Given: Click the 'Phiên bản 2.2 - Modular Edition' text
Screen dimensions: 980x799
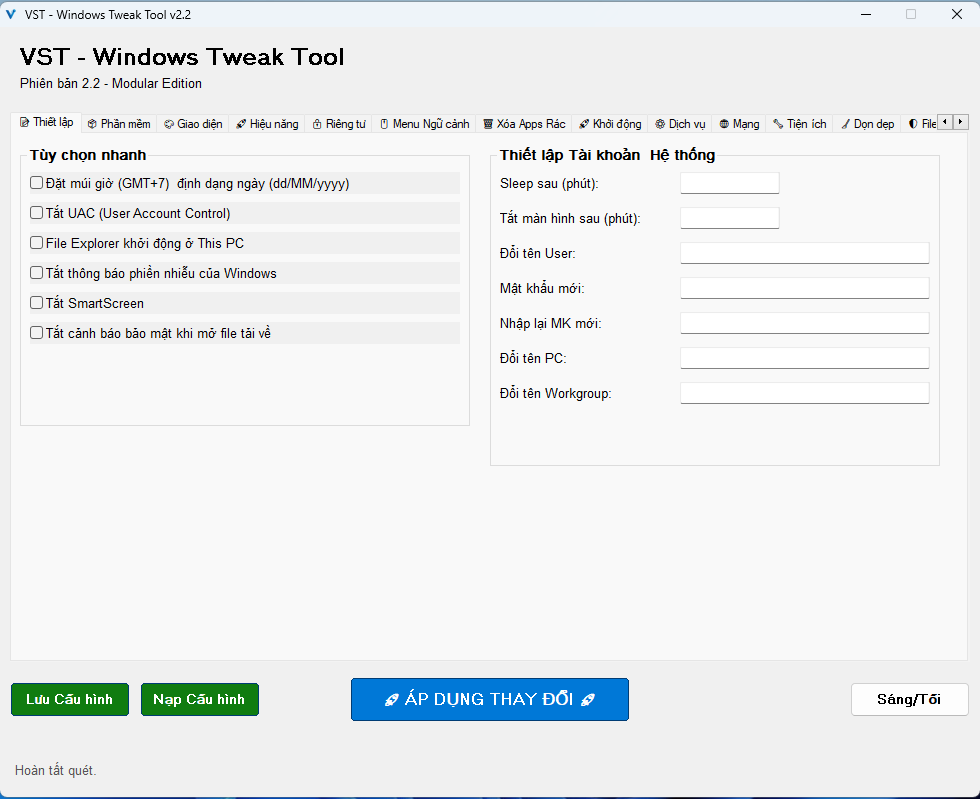Looking at the screenshot, I should [111, 83].
